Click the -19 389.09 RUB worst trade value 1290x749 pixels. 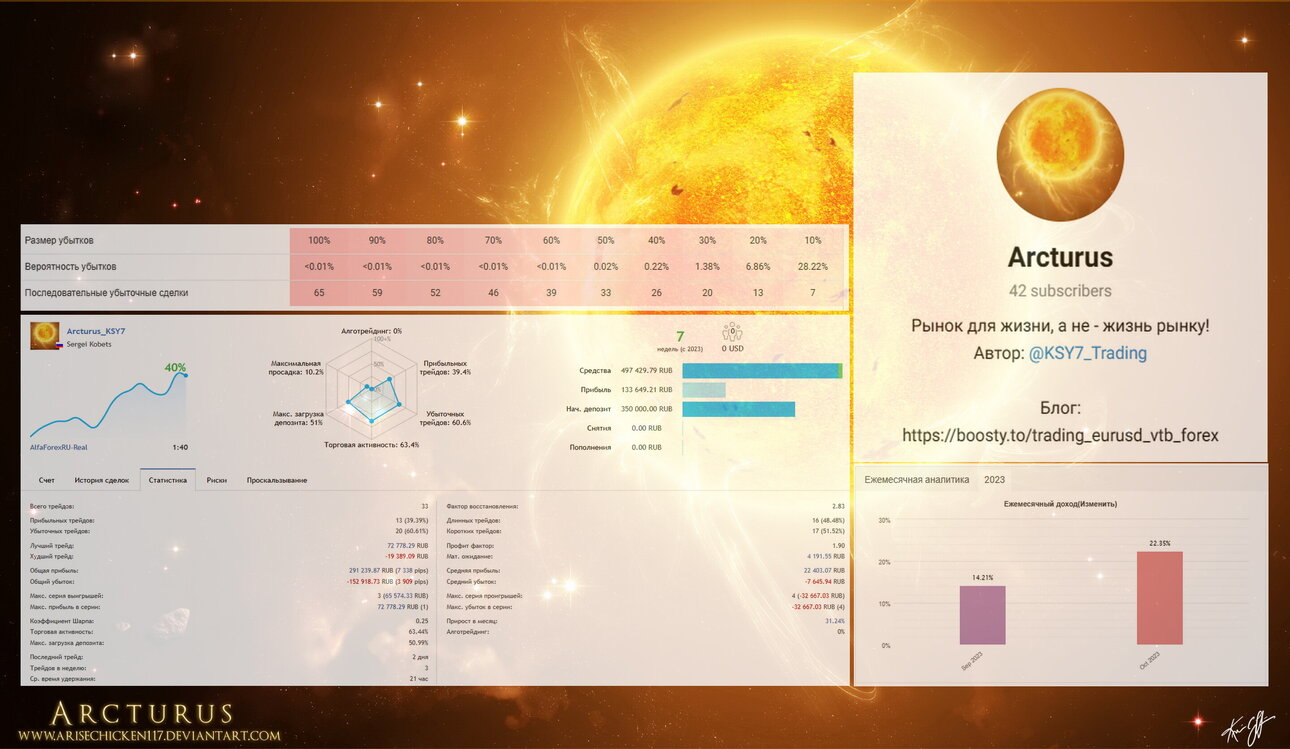tap(407, 556)
